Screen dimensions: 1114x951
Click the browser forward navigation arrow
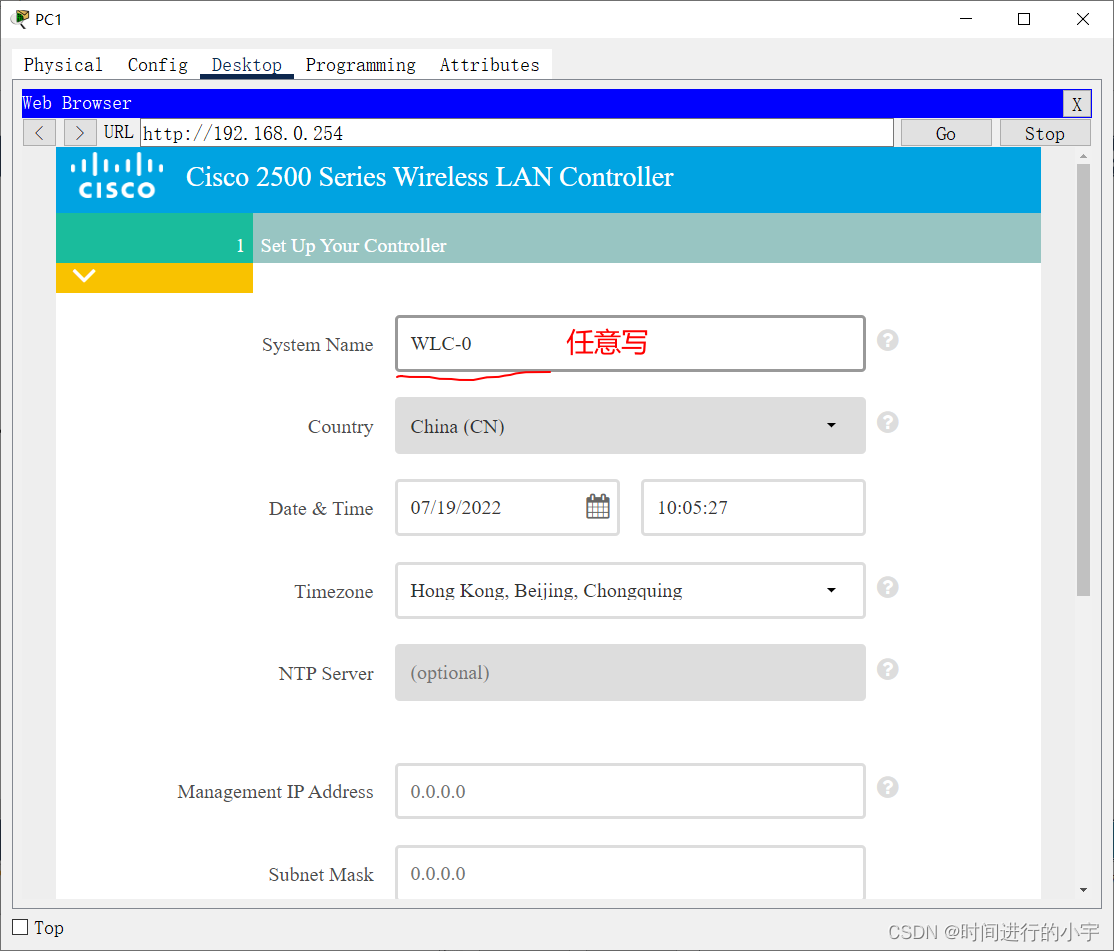pyautogui.click(x=79, y=132)
